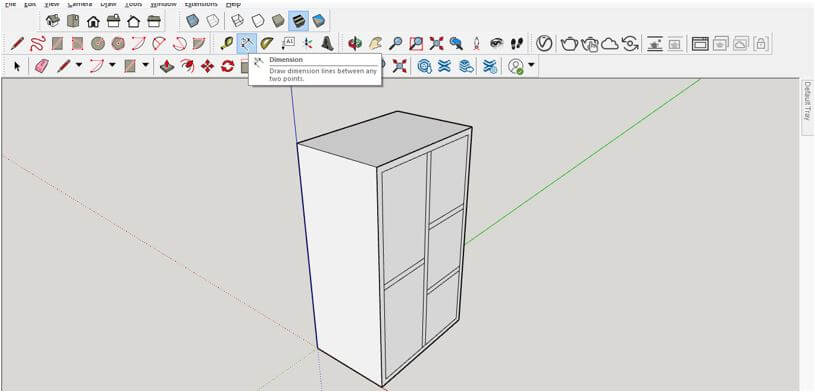Select the Freehand tool
The width and height of the screenshot is (815, 392).
point(37,43)
